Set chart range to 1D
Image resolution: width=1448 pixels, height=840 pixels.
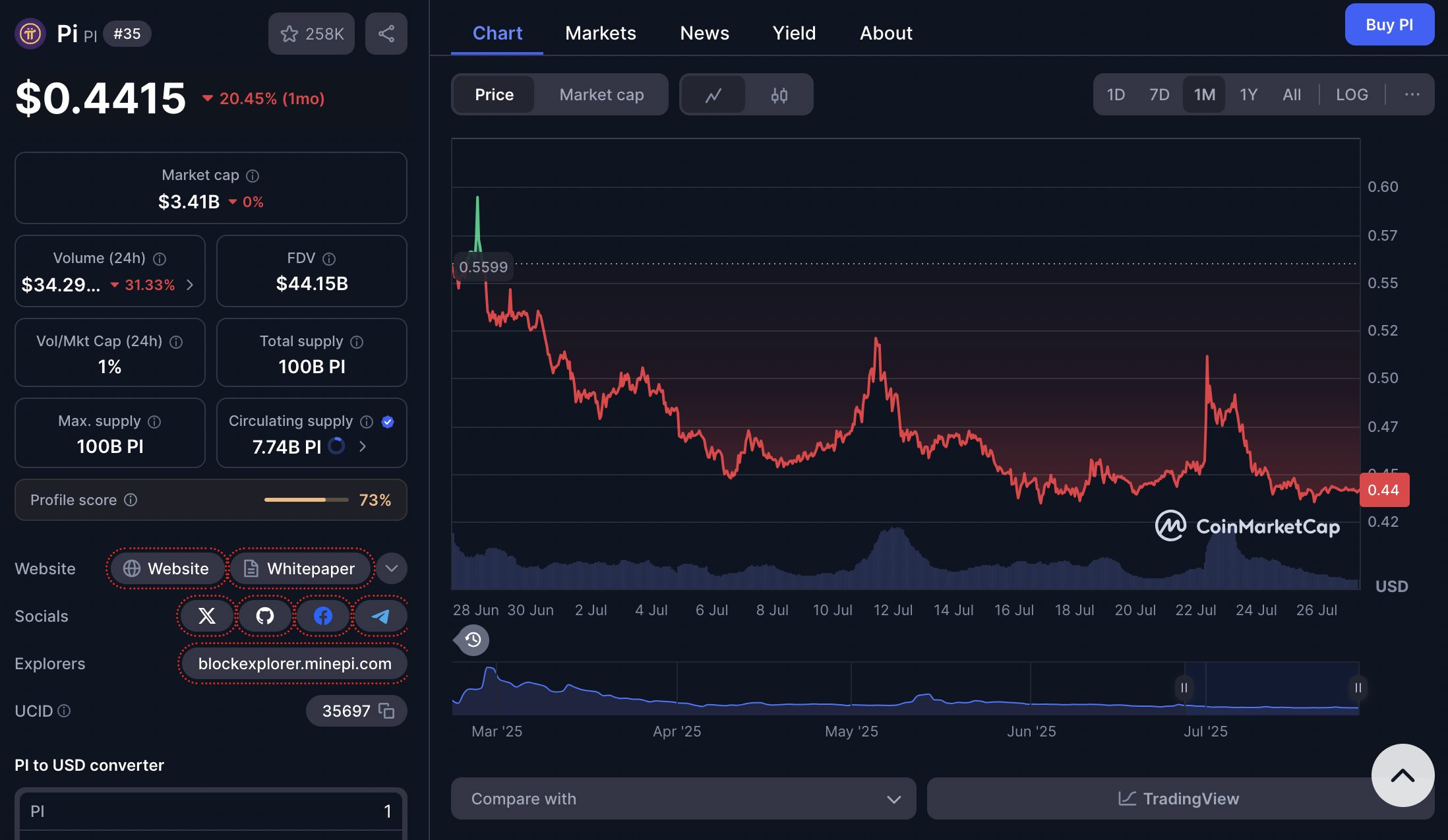[x=1116, y=95]
